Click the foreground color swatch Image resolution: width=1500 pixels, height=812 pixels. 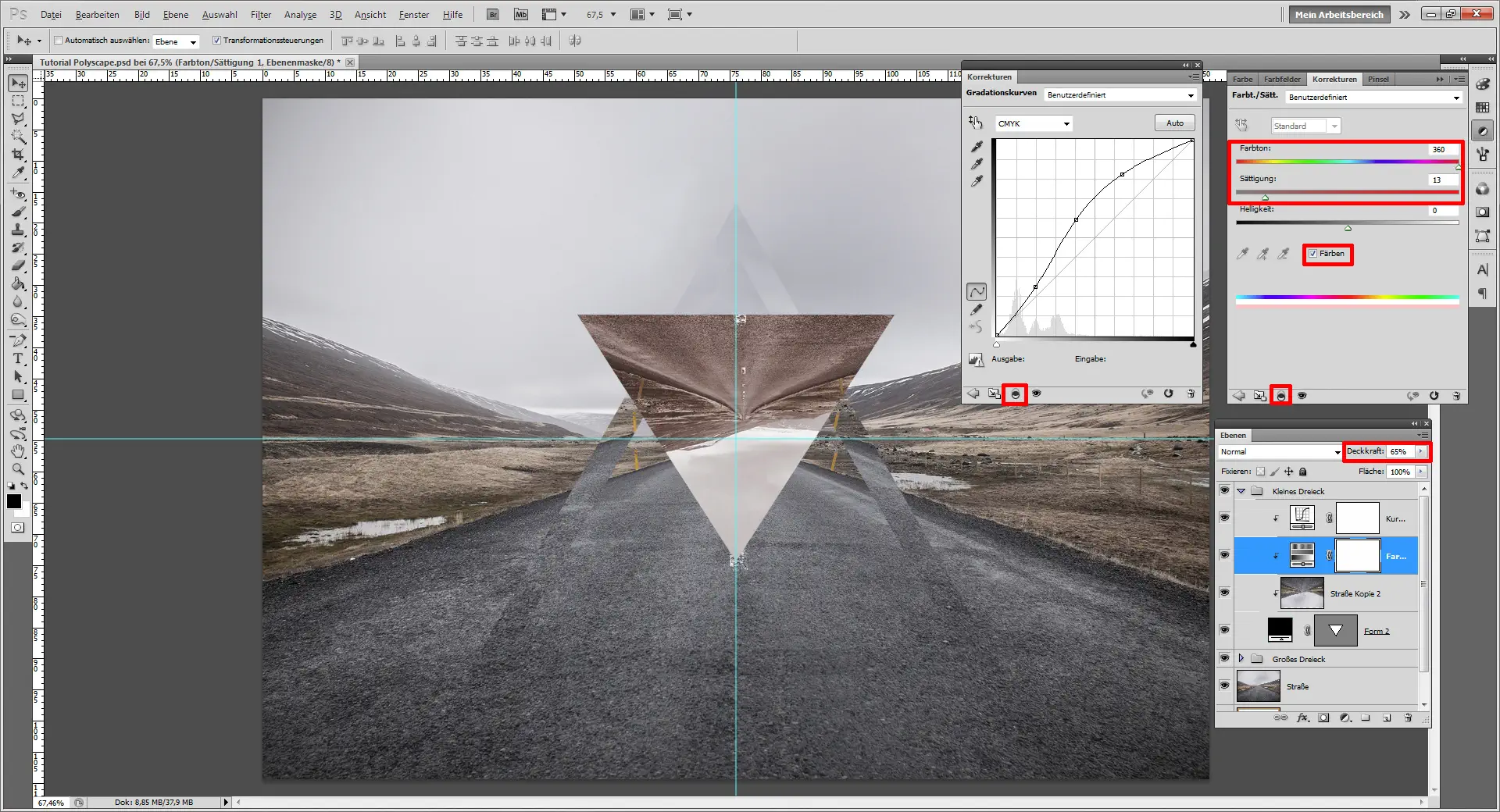[x=13, y=502]
